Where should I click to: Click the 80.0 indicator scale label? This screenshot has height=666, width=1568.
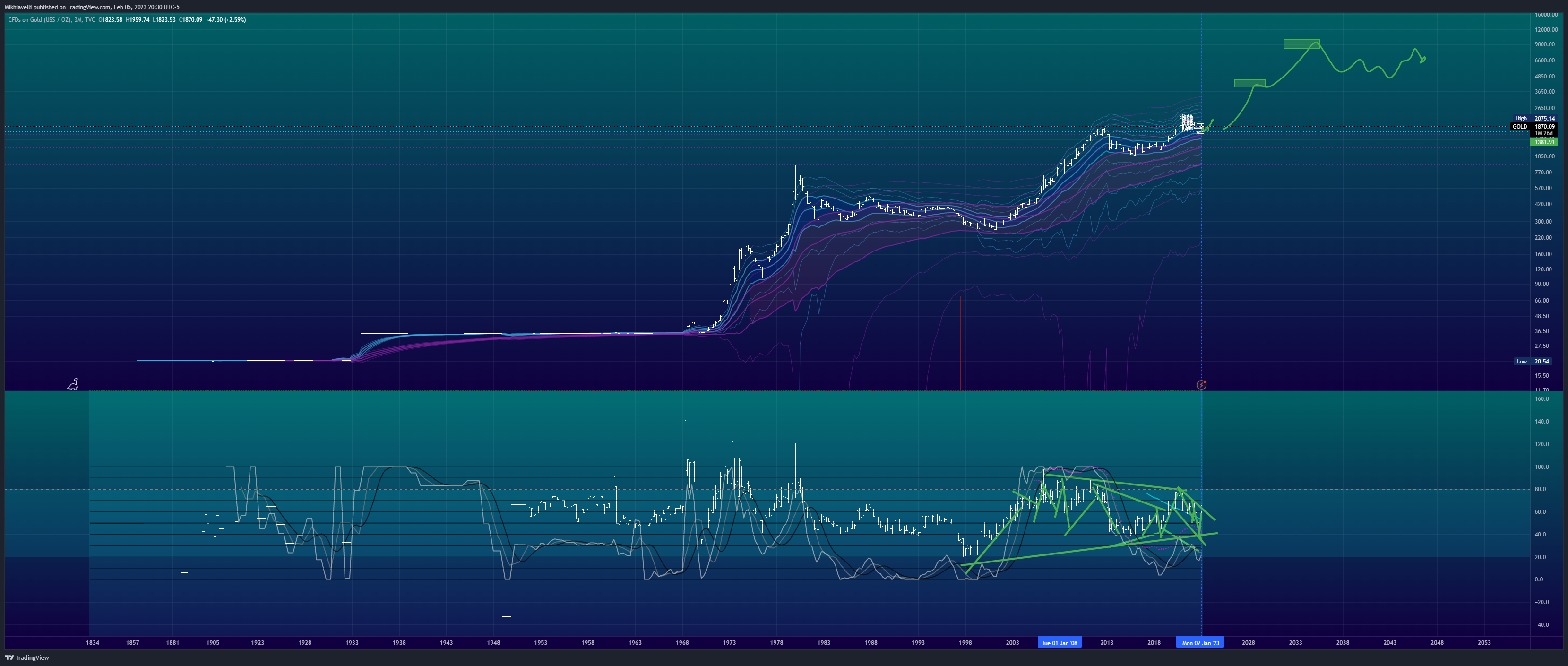(x=1541, y=489)
